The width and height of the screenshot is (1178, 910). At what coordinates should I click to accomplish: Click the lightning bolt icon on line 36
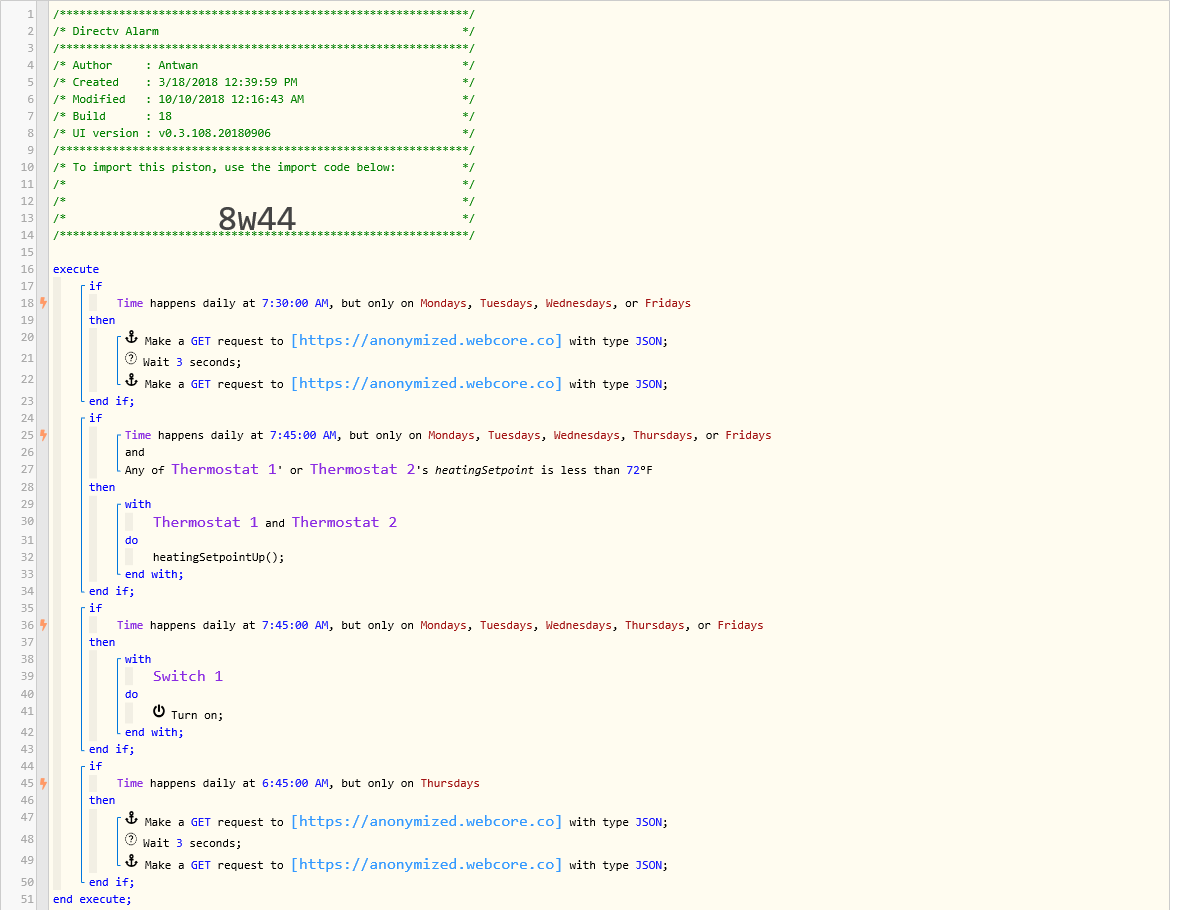tap(44, 625)
